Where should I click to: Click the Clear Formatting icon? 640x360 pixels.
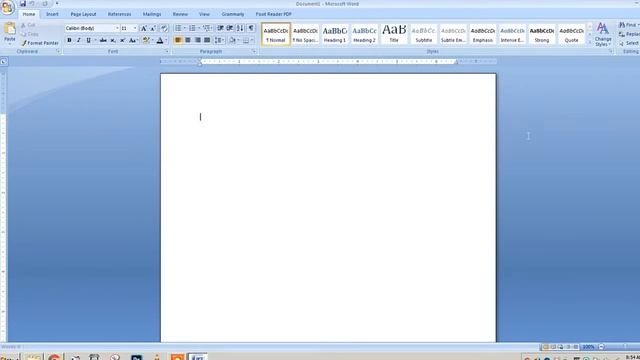tap(164, 28)
